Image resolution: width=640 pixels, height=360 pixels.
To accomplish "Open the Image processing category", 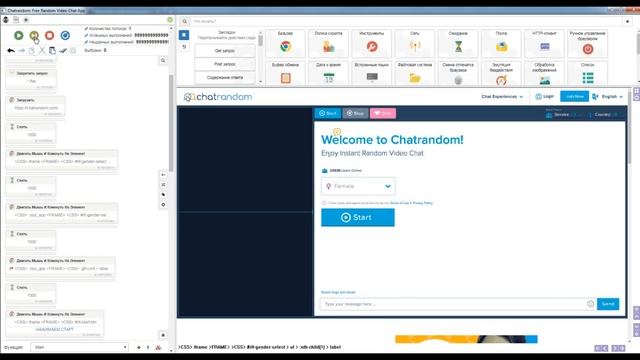I will (544, 73).
